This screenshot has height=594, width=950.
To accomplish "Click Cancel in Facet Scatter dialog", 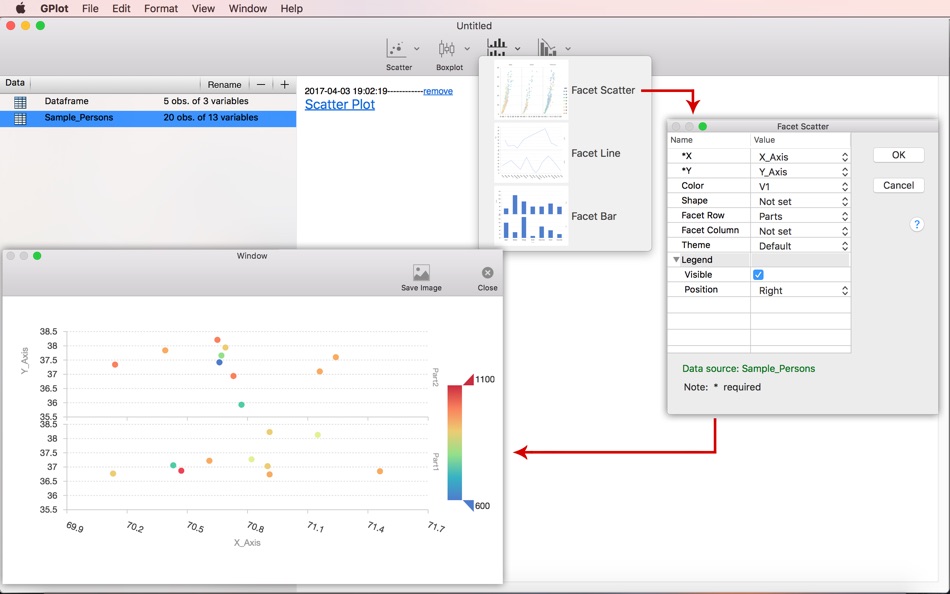I will click(x=899, y=185).
